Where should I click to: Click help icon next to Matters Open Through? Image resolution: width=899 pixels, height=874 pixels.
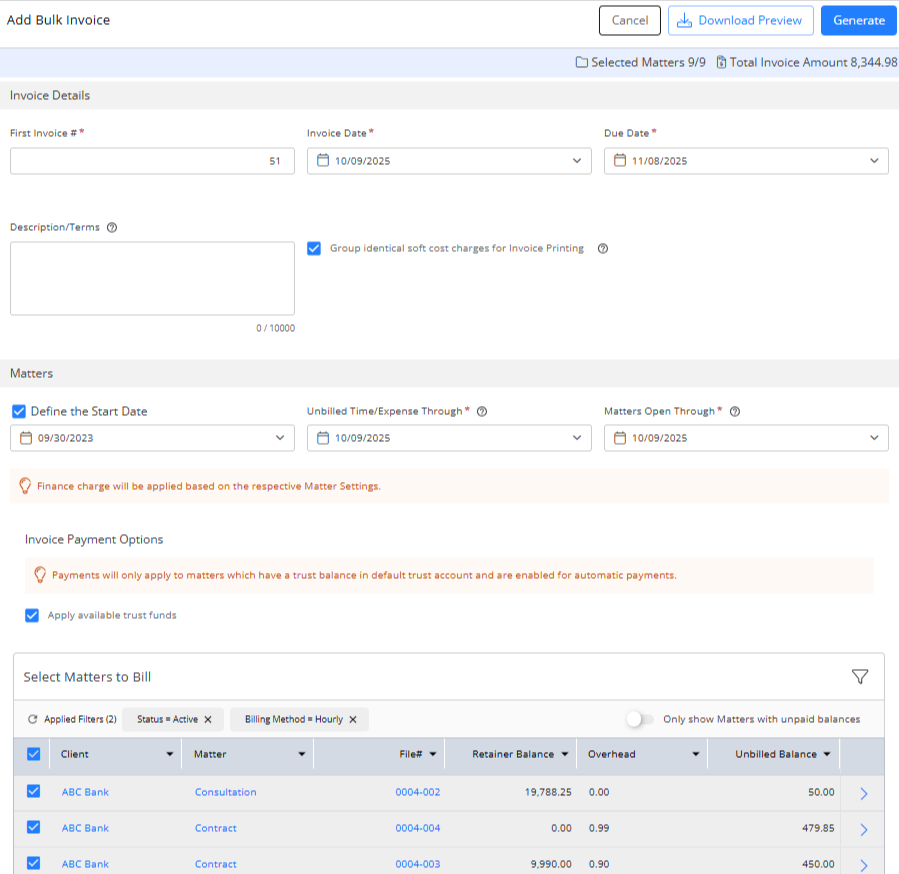(735, 411)
